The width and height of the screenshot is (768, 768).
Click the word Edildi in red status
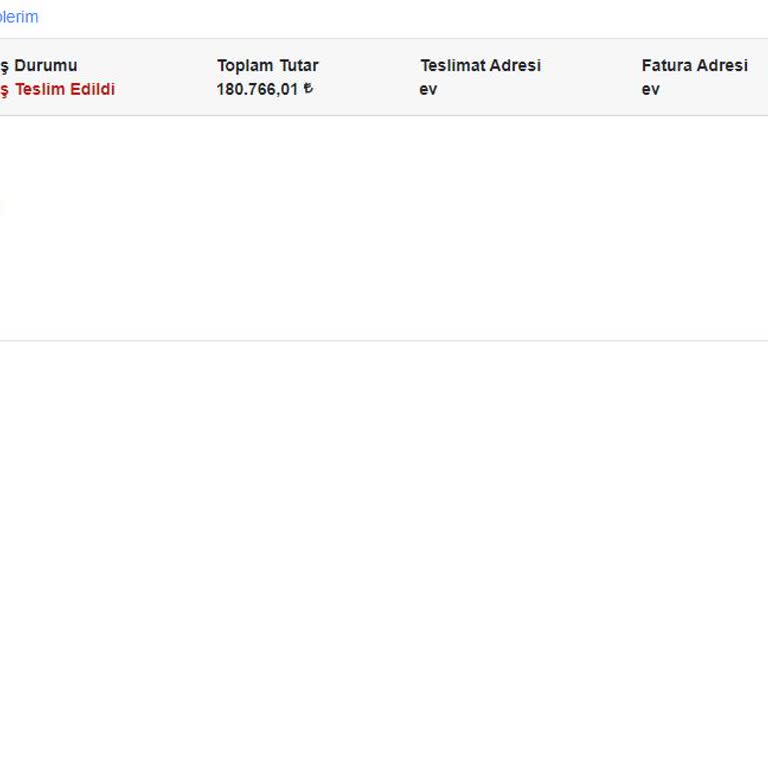(92, 89)
